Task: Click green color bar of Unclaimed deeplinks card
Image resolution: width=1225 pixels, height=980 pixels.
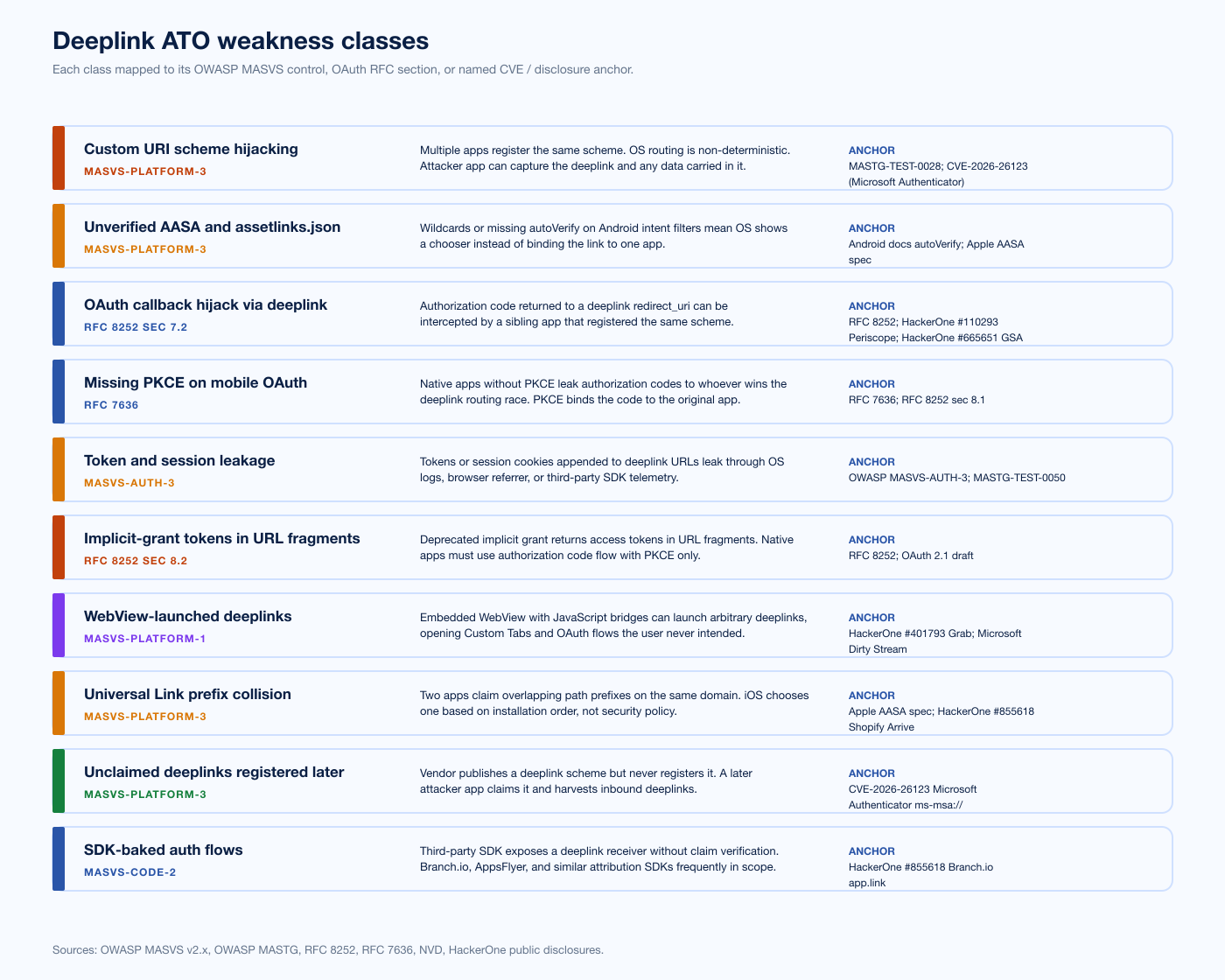Action: coord(59,780)
